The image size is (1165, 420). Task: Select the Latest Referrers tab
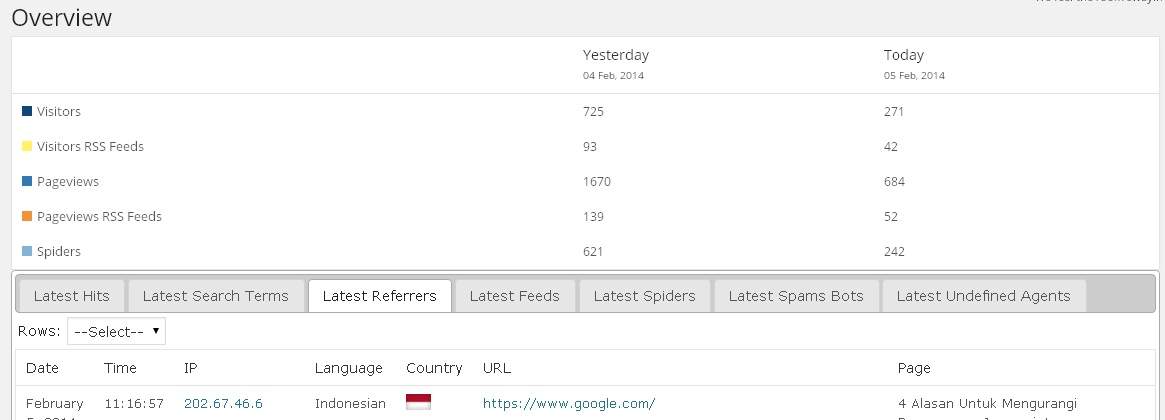click(x=380, y=296)
